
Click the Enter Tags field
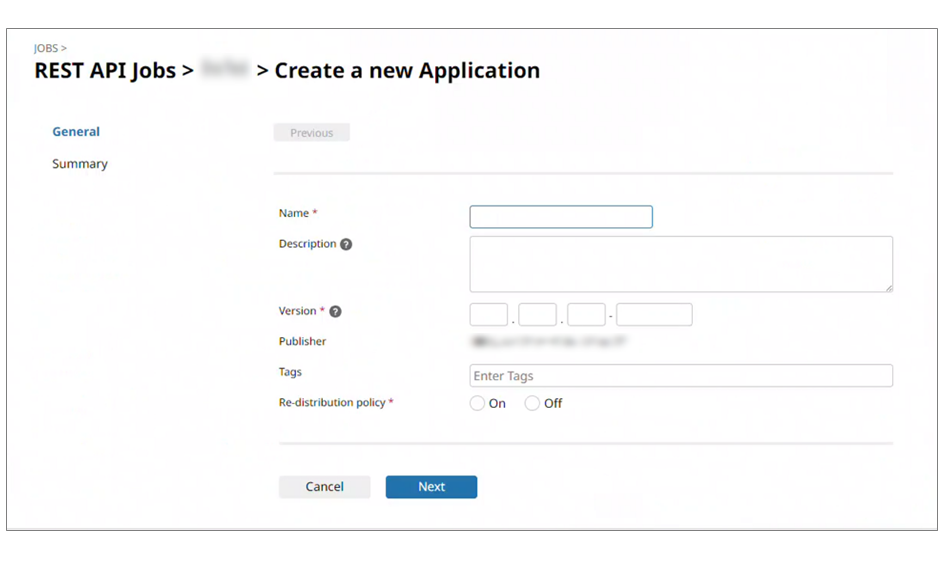(x=680, y=376)
